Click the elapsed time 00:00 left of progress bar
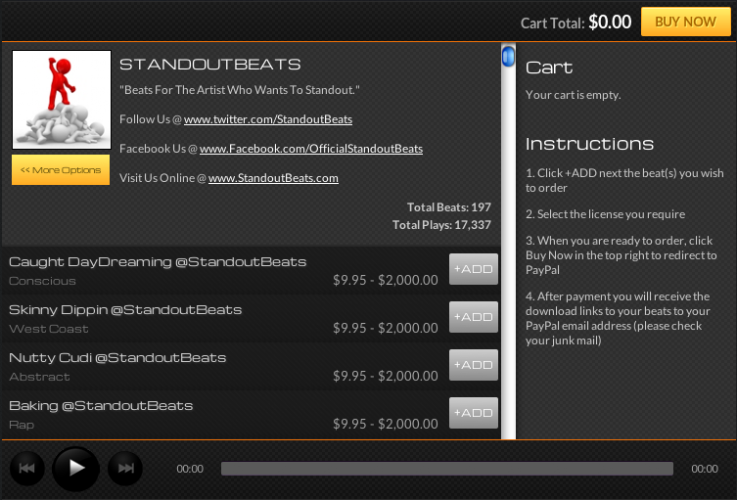Image resolution: width=737 pixels, height=500 pixels. point(190,469)
